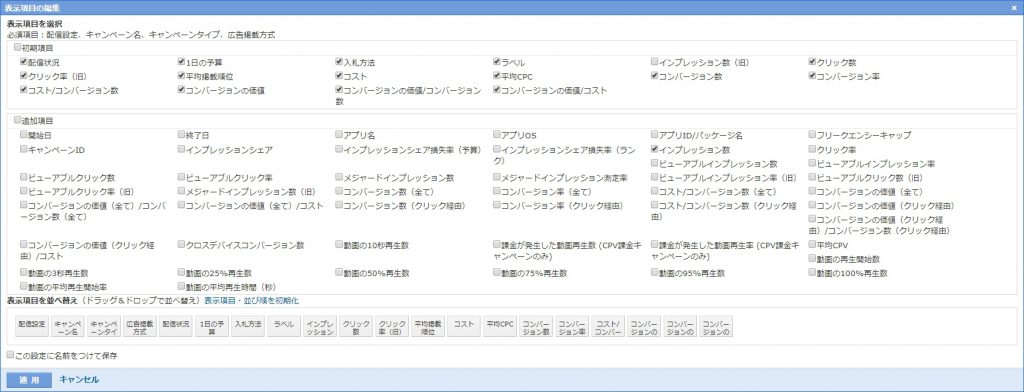Check the インプレッション数（旧） checkbox

coord(654,62)
